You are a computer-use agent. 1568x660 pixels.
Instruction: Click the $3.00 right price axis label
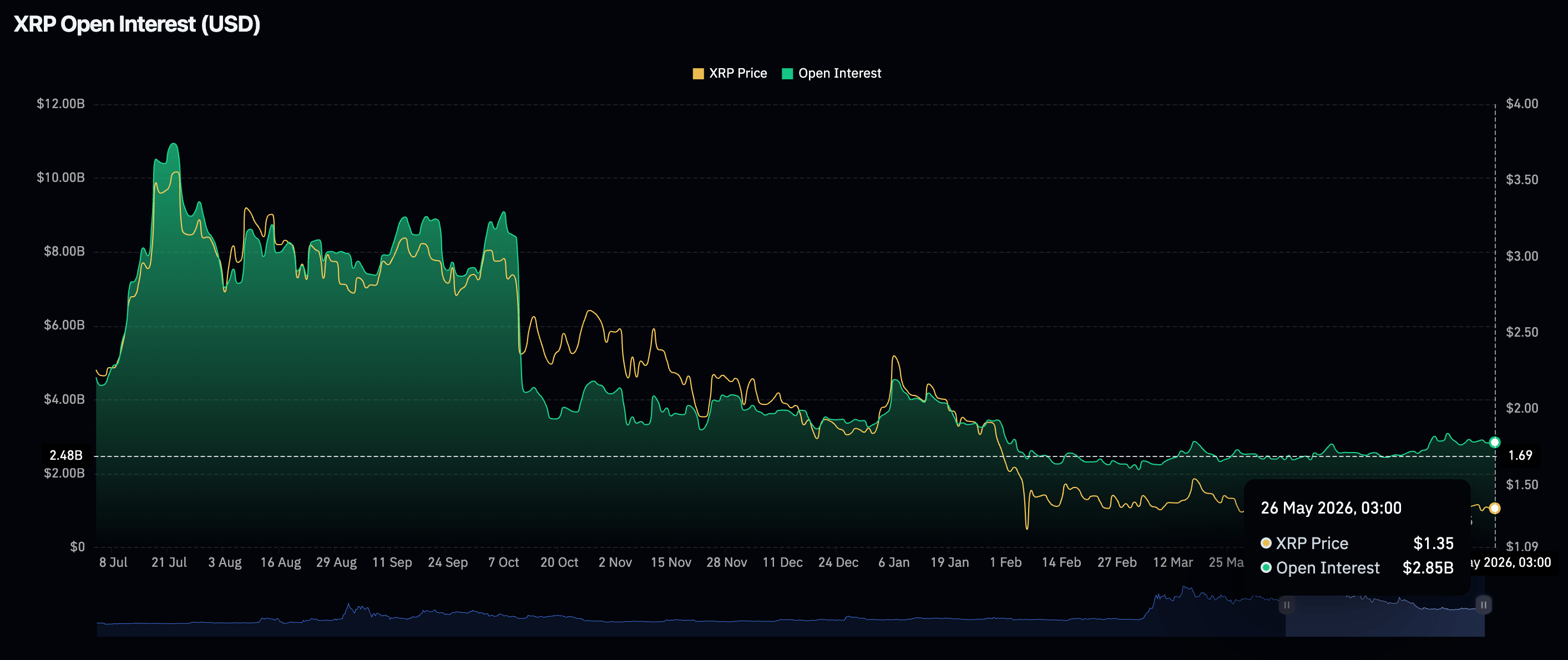click(1522, 256)
